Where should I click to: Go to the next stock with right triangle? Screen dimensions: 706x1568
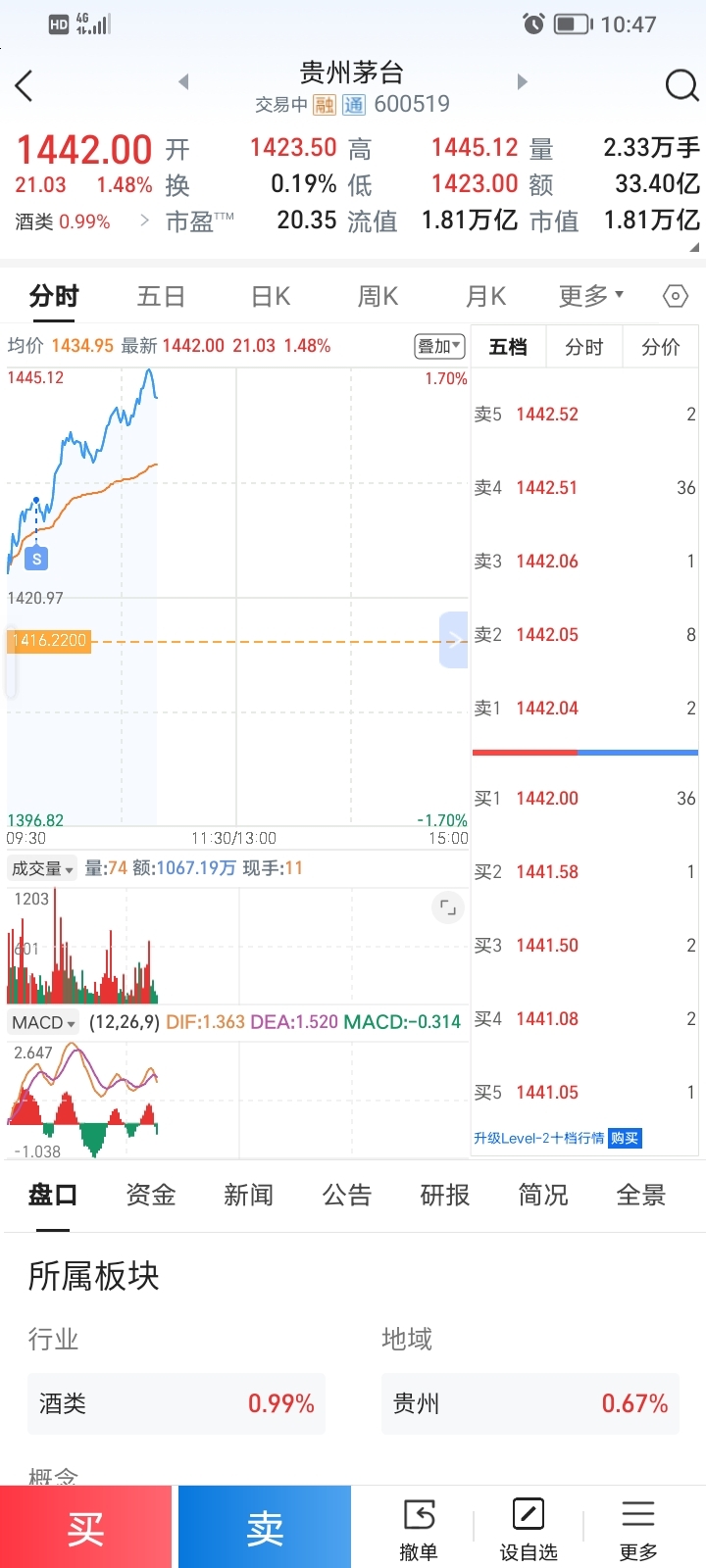click(x=522, y=81)
